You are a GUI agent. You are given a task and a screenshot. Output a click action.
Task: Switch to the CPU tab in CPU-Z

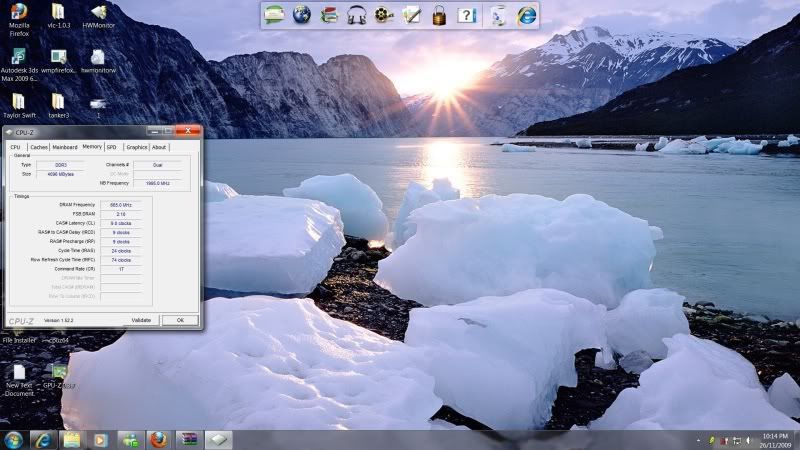click(15, 147)
